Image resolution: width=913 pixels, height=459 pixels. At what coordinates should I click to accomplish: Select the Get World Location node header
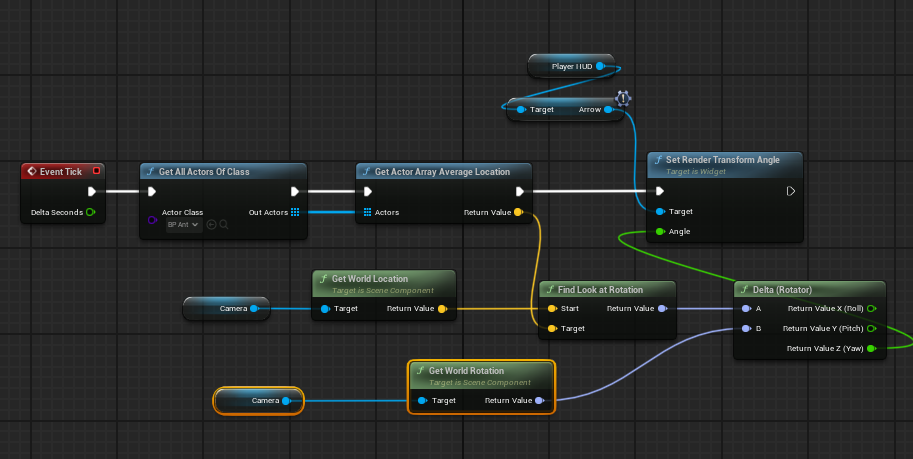coord(384,284)
